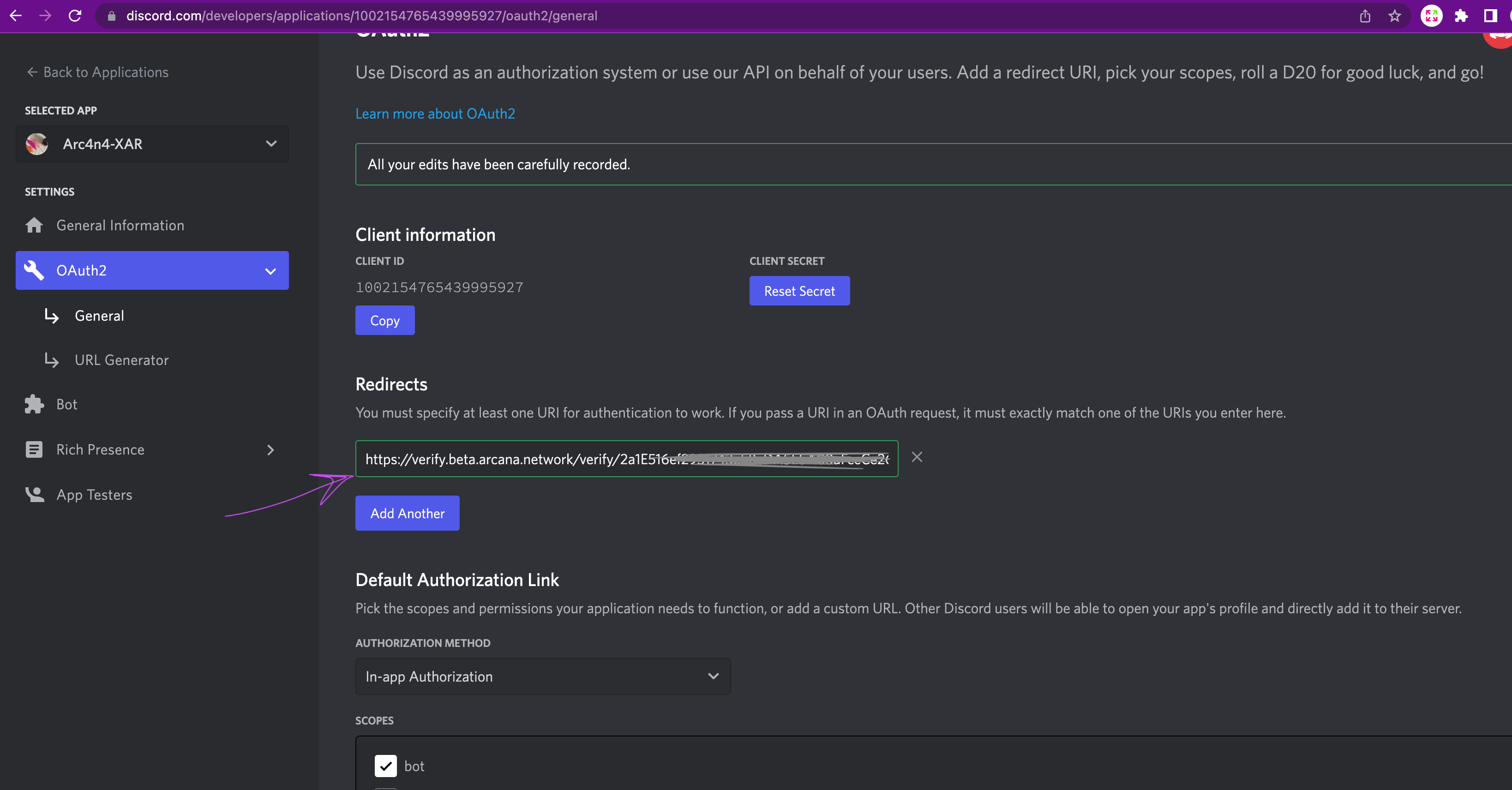Image resolution: width=1512 pixels, height=790 pixels.
Task: Click the person icon beside App Testers
Action: 35,495
